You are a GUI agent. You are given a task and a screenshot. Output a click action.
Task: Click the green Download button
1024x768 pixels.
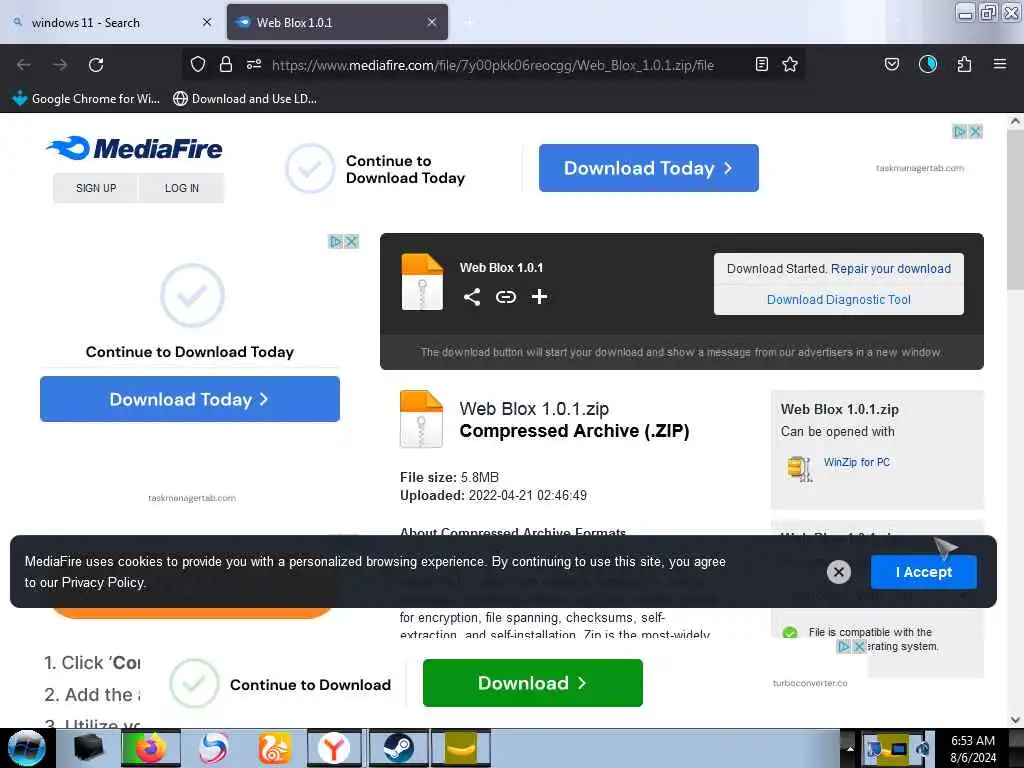pos(532,683)
